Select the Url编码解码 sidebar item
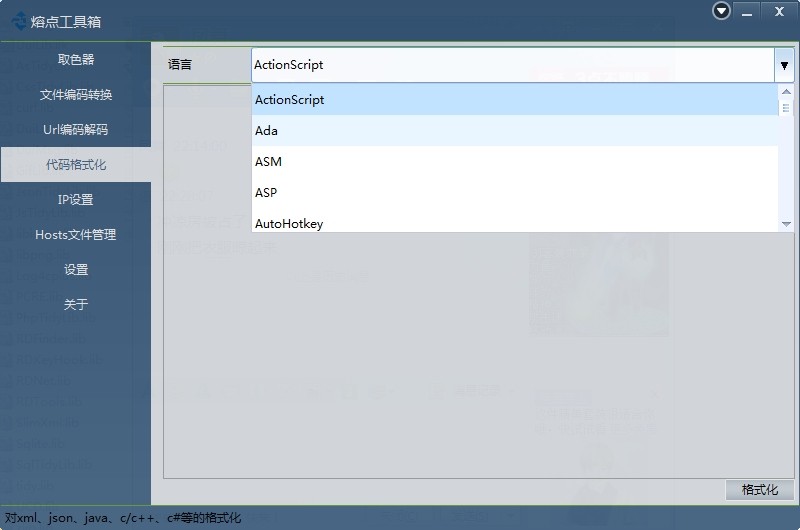The height and width of the screenshot is (530, 800). tap(76, 130)
